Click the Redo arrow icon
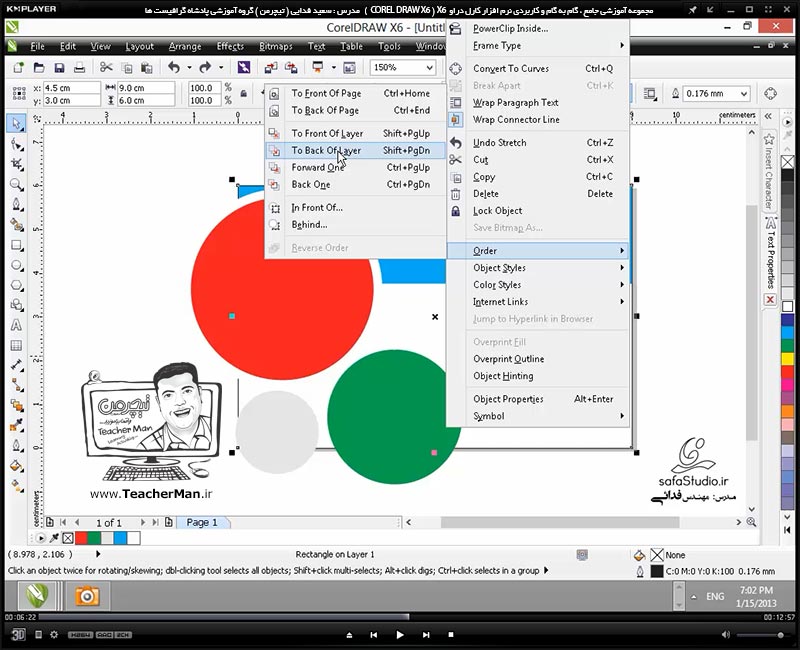 (x=205, y=67)
